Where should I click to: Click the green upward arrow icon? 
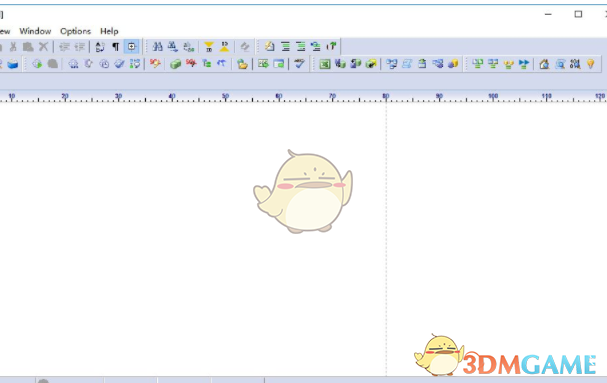(x=331, y=47)
